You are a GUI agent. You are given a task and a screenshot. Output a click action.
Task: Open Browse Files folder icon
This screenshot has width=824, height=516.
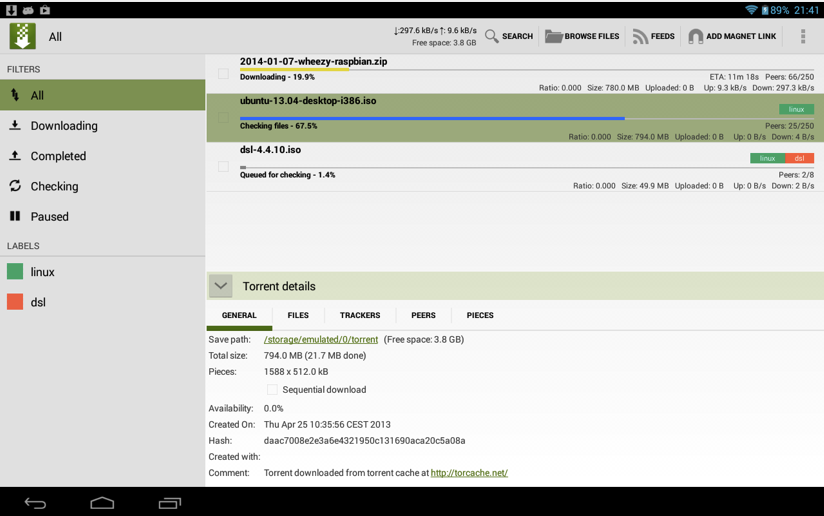click(x=553, y=37)
